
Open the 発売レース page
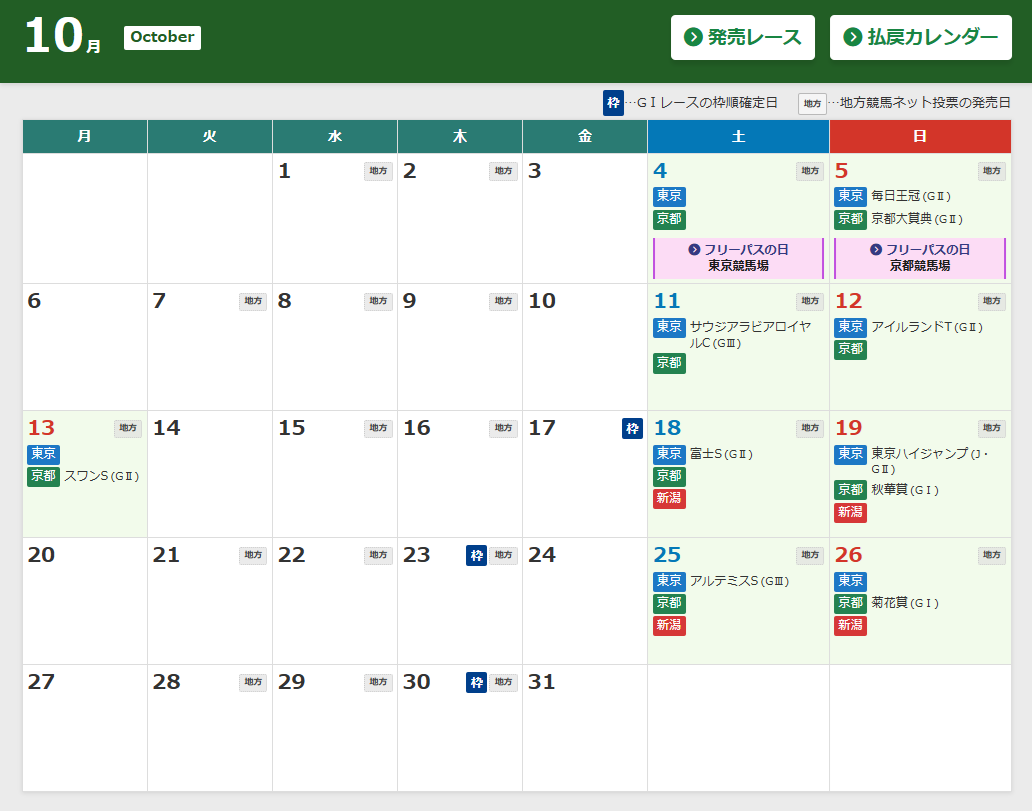pyautogui.click(x=742, y=37)
